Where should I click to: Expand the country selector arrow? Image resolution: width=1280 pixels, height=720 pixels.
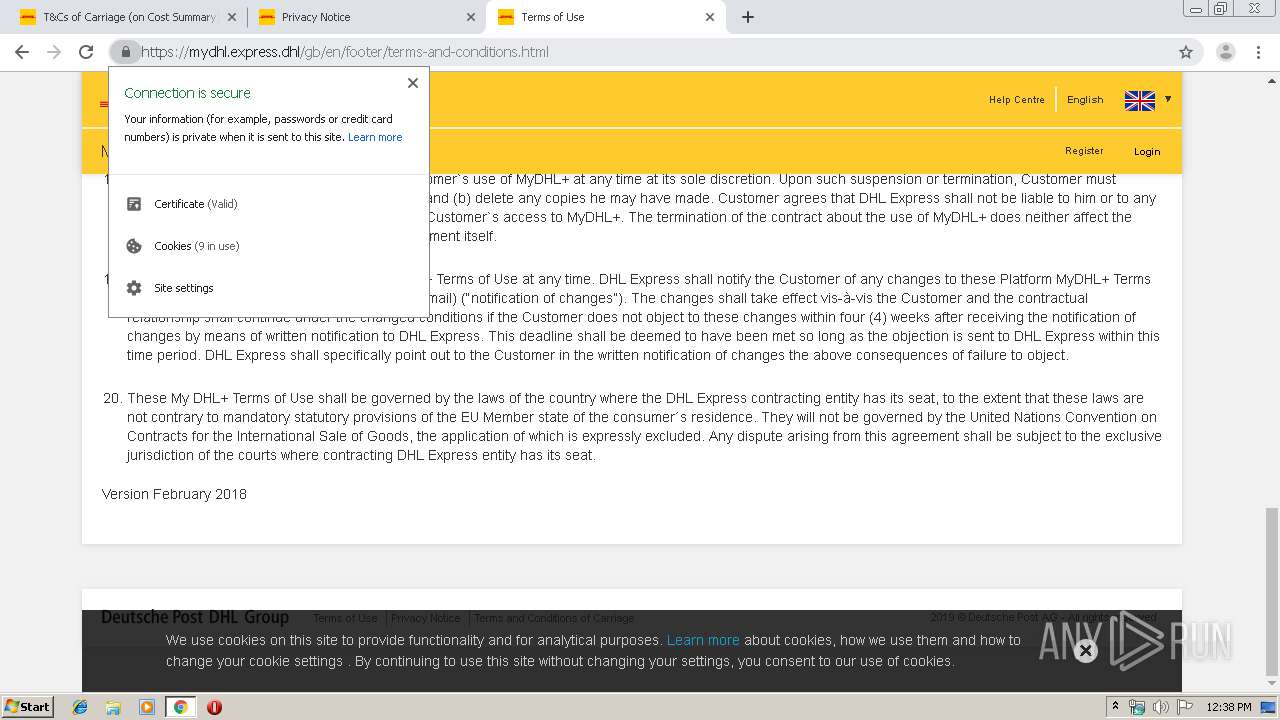pos(1168,99)
